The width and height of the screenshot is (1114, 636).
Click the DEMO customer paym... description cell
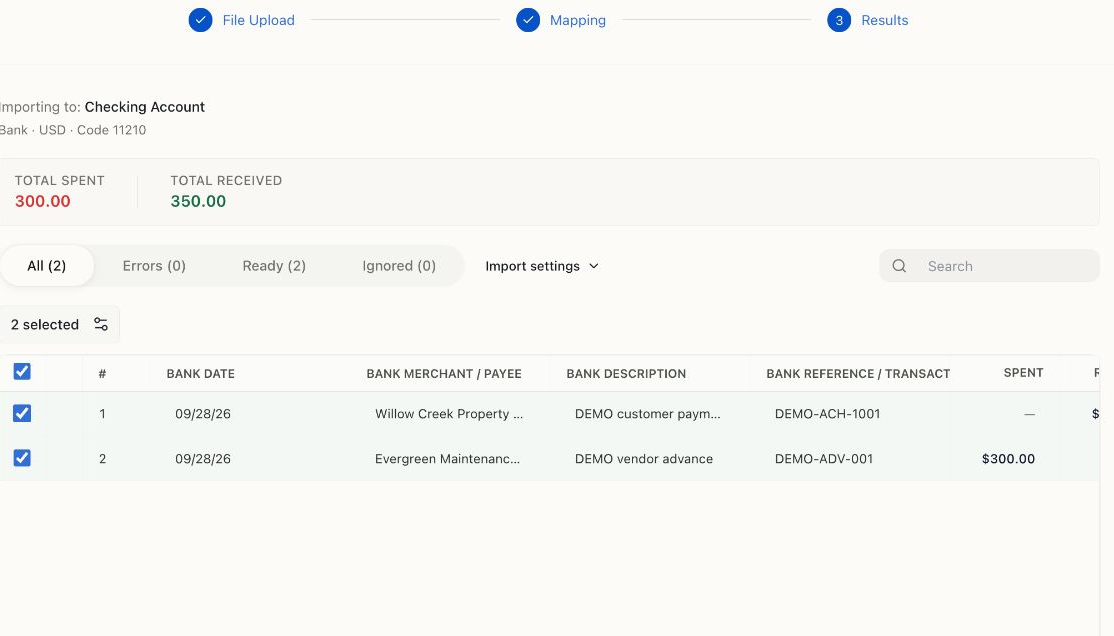click(647, 414)
